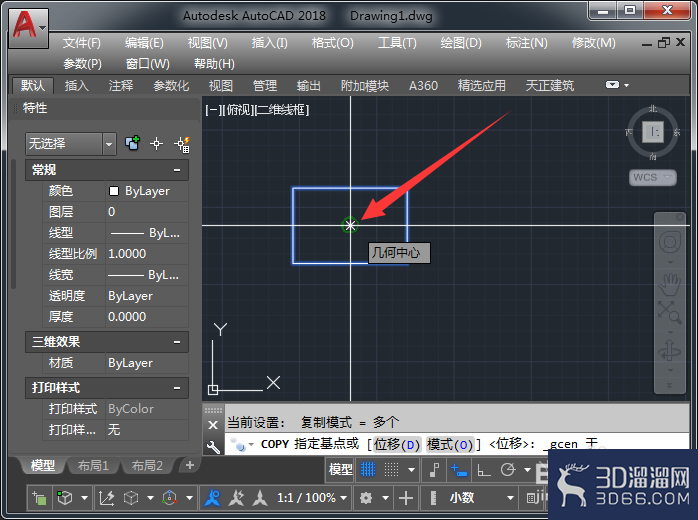Open the 文件(F) menu
Screen dimensions: 698x520
(82, 43)
